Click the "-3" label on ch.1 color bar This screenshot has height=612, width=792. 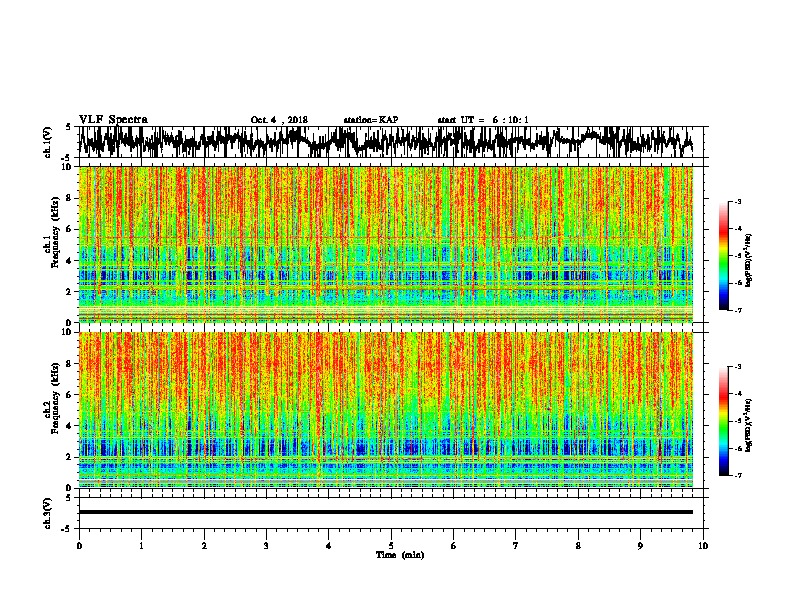pos(738,202)
